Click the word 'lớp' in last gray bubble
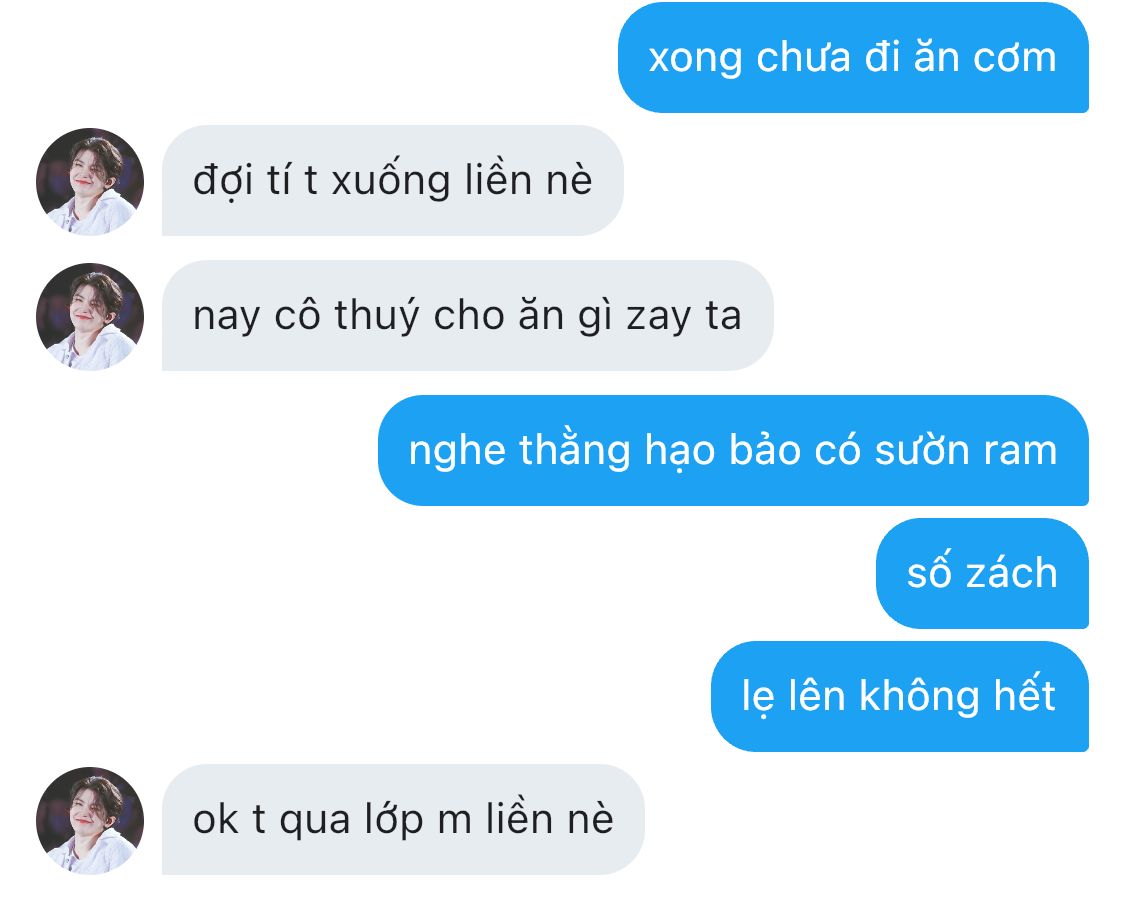 pyautogui.click(x=393, y=820)
